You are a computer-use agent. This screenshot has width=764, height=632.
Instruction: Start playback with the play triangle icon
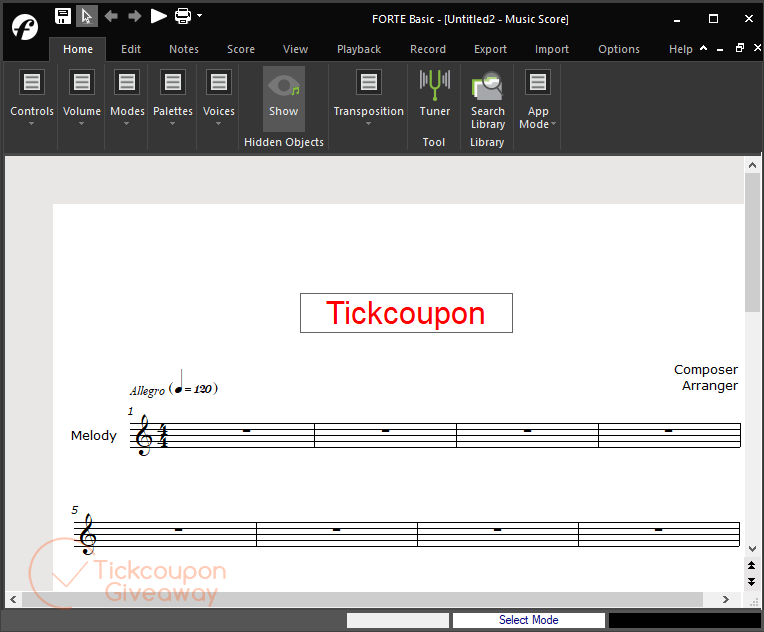click(x=158, y=16)
